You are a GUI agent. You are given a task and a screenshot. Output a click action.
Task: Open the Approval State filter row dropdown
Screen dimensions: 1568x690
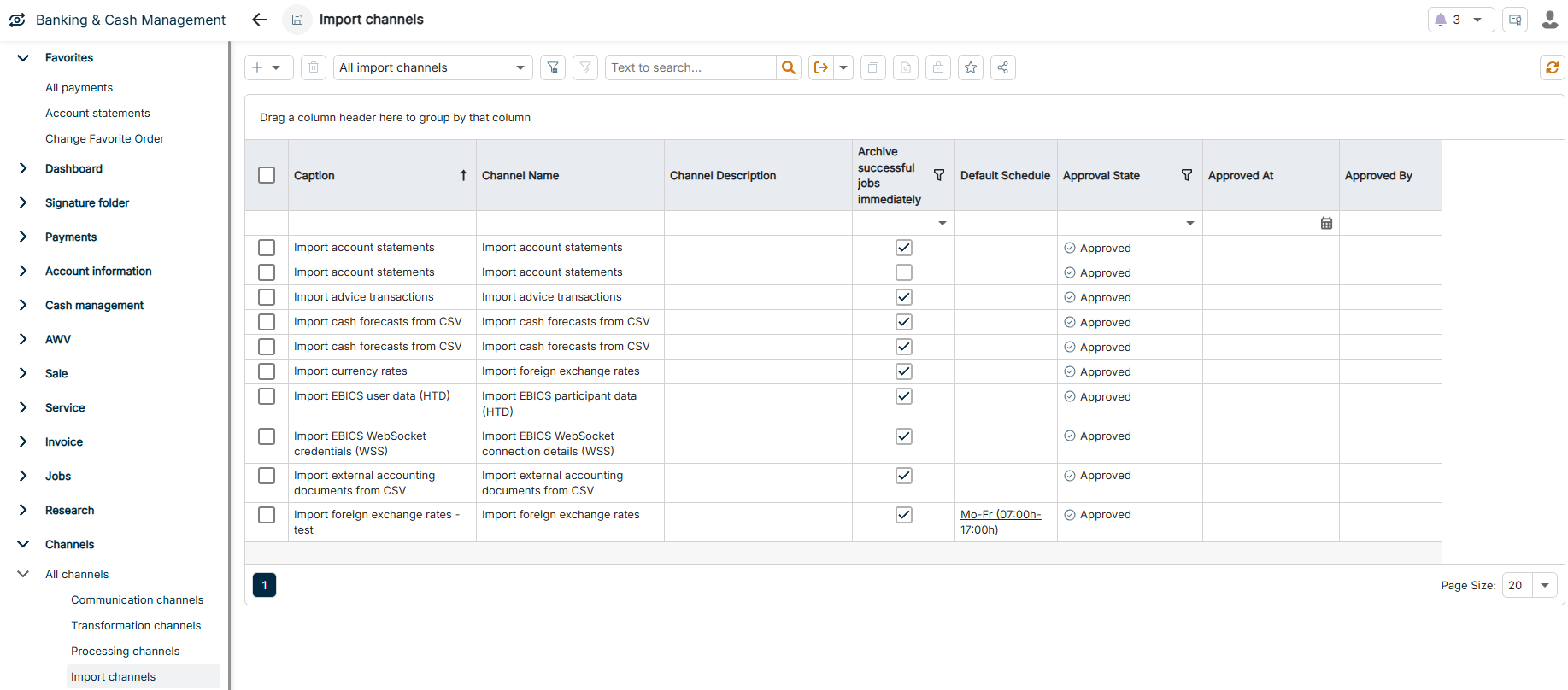click(x=1190, y=223)
